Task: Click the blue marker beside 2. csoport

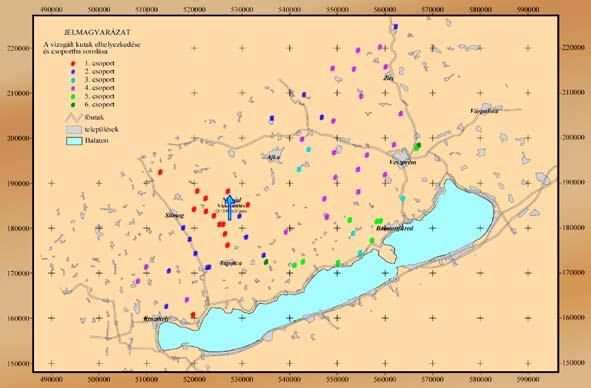Action: click(73, 72)
